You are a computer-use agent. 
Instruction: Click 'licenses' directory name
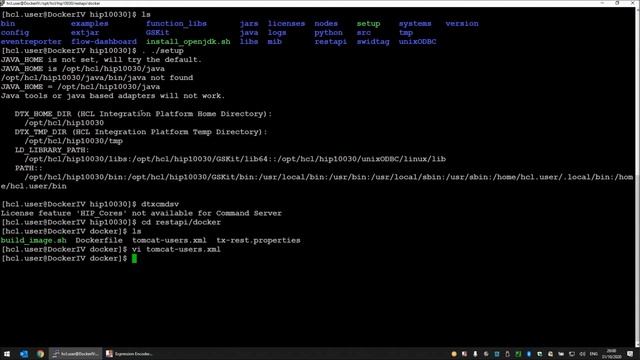click(287, 24)
